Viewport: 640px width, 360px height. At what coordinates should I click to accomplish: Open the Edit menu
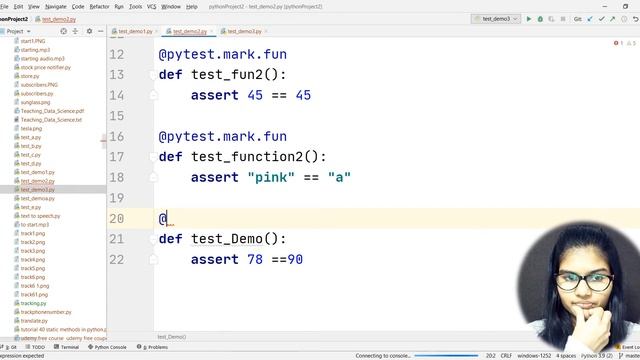(18, 7)
